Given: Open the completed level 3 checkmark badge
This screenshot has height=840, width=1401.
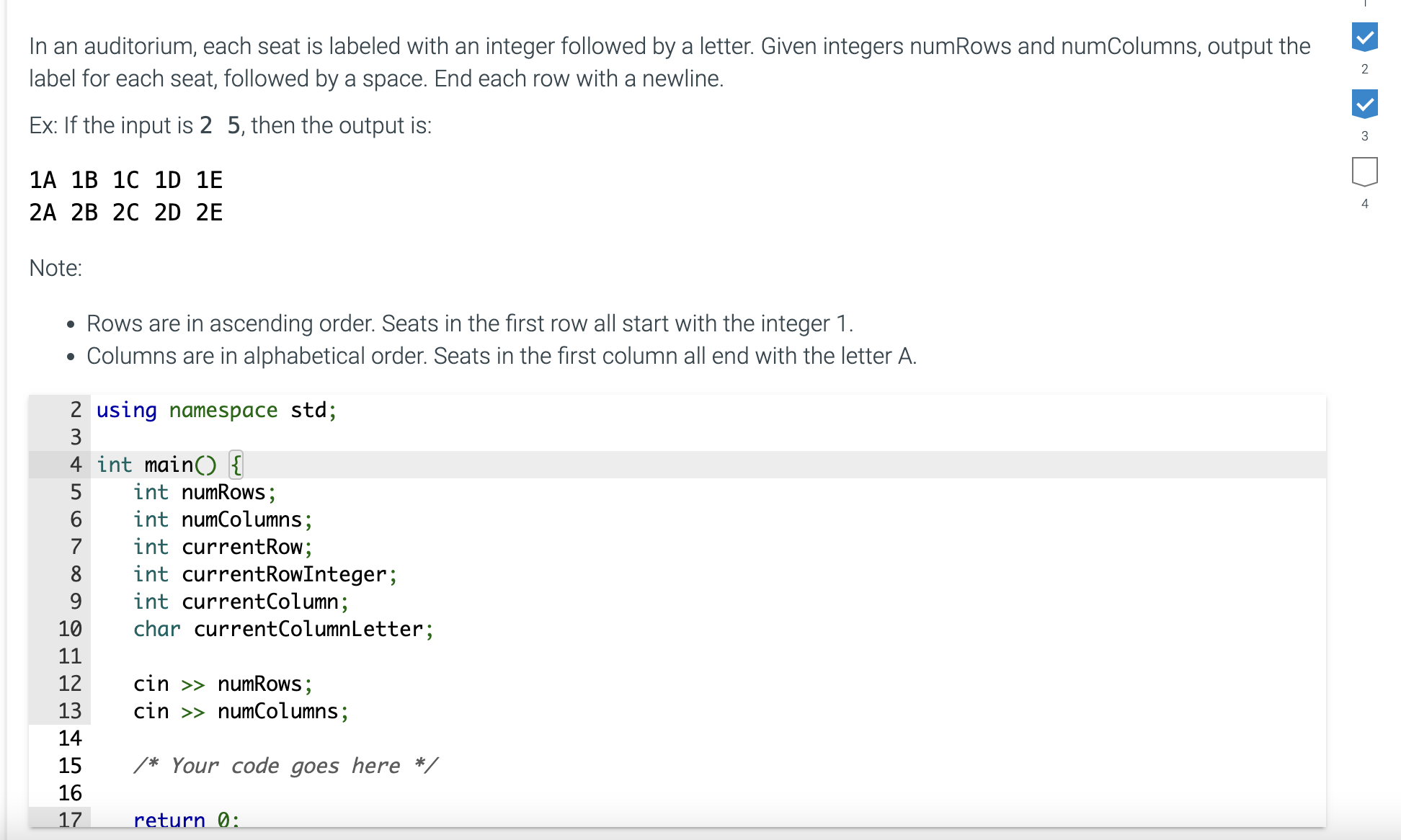Looking at the screenshot, I should click(x=1364, y=104).
